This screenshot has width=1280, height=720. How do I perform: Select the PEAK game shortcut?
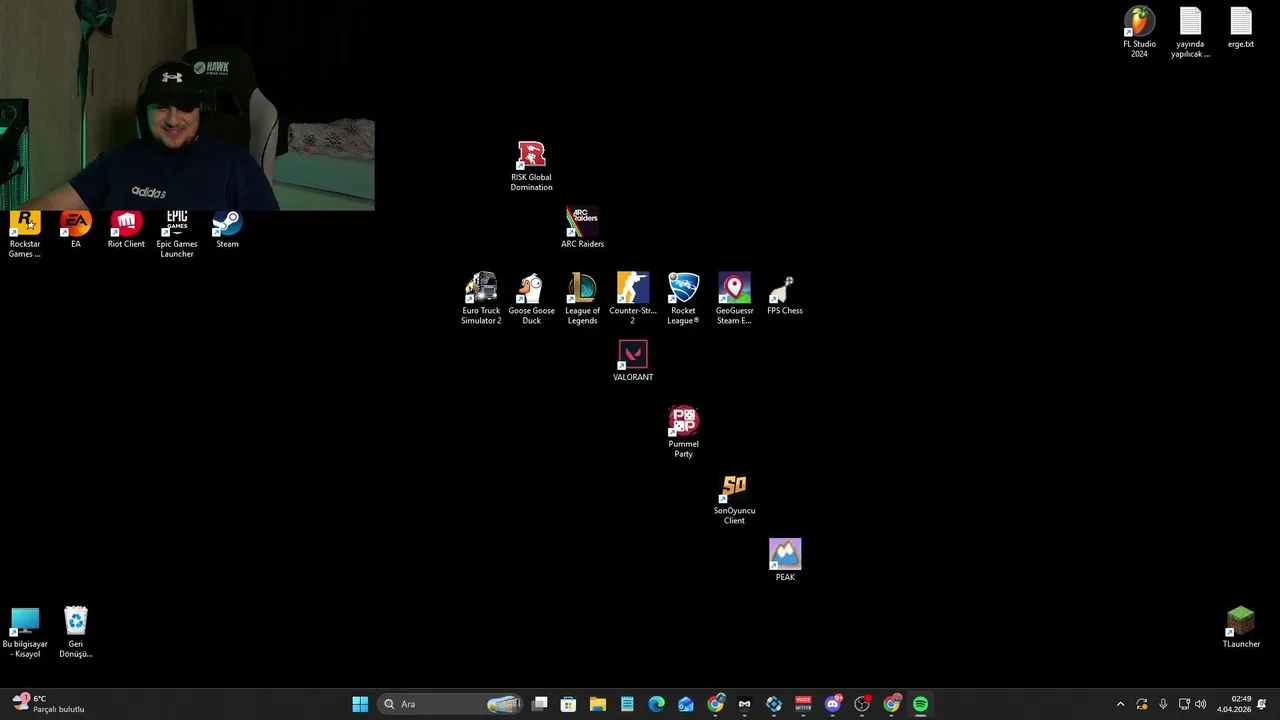(785, 560)
